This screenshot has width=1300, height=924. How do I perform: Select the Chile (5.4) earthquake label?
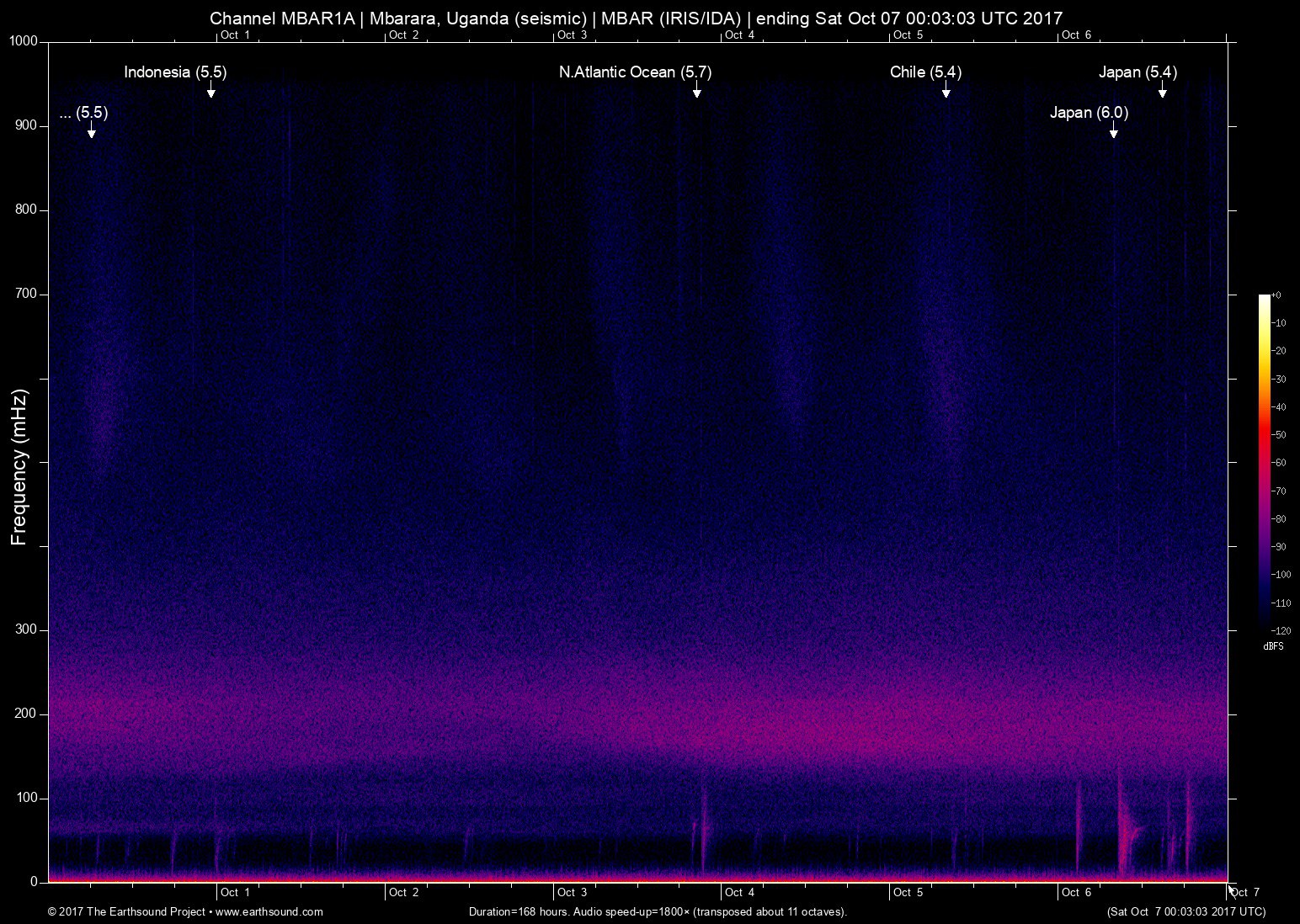(x=925, y=72)
